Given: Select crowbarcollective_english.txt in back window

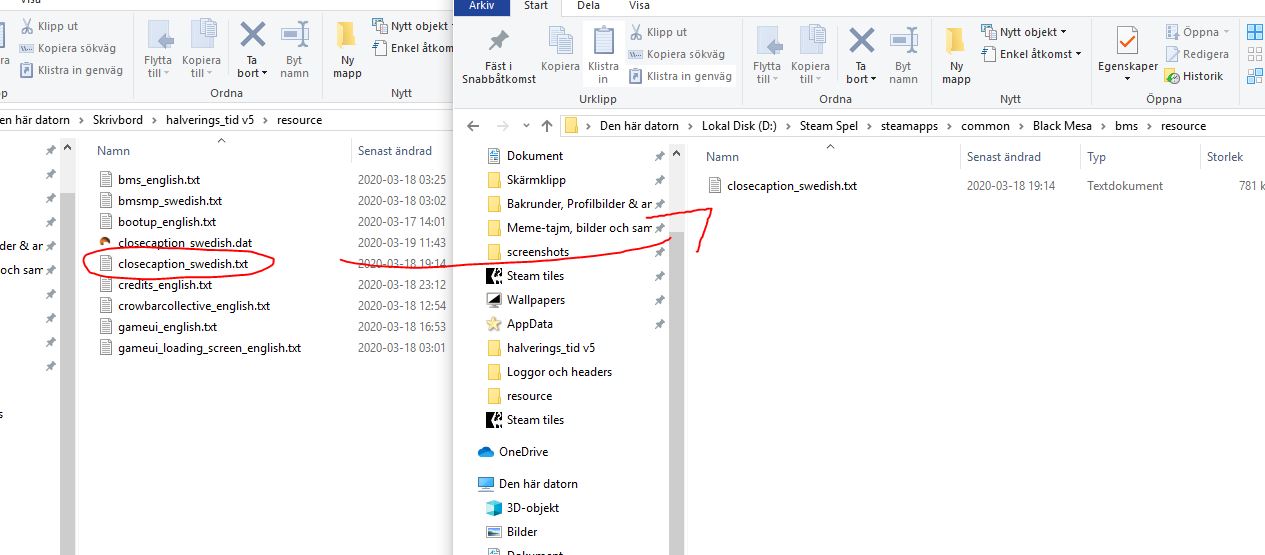Looking at the screenshot, I should point(194,306).
